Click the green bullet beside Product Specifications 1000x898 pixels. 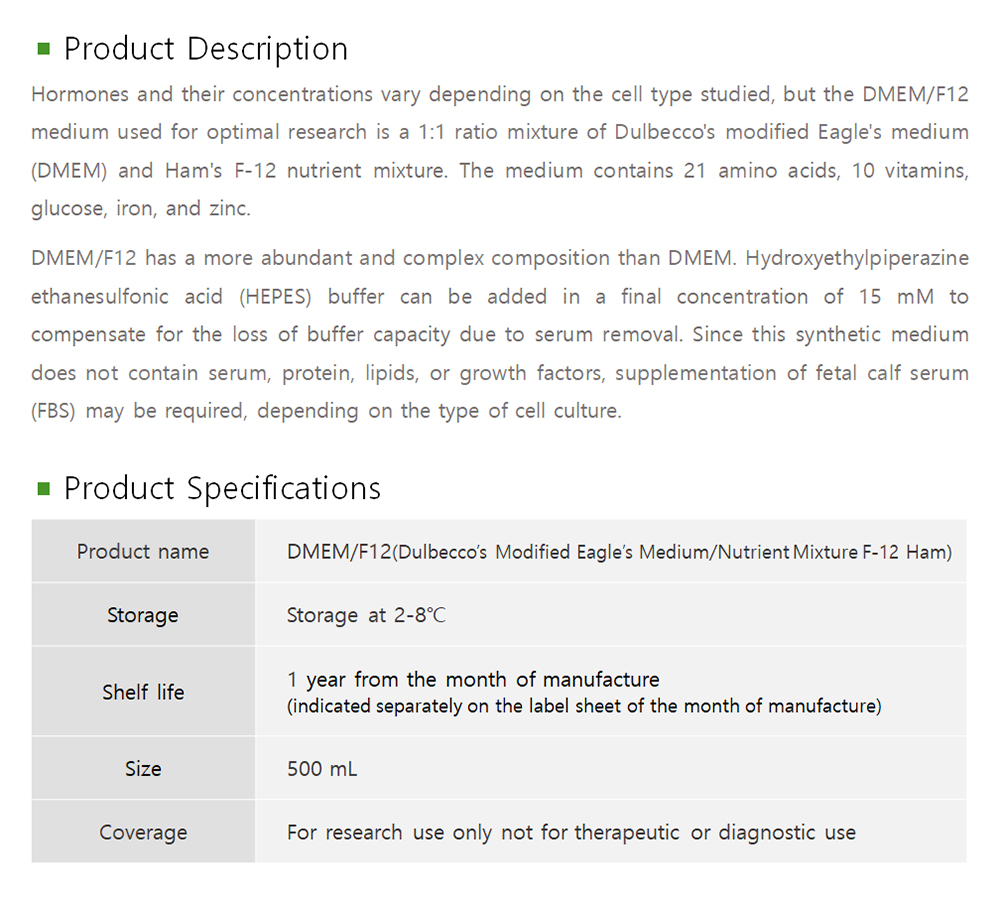click(x=43, y=488)
